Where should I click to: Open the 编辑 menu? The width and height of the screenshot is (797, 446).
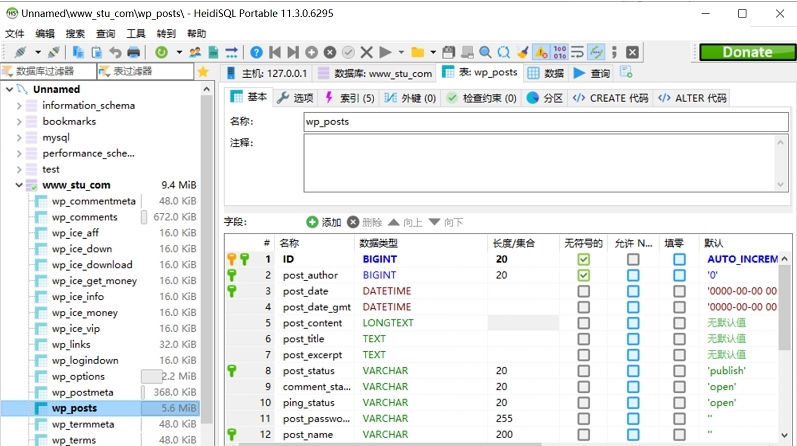tap(45, 34)
